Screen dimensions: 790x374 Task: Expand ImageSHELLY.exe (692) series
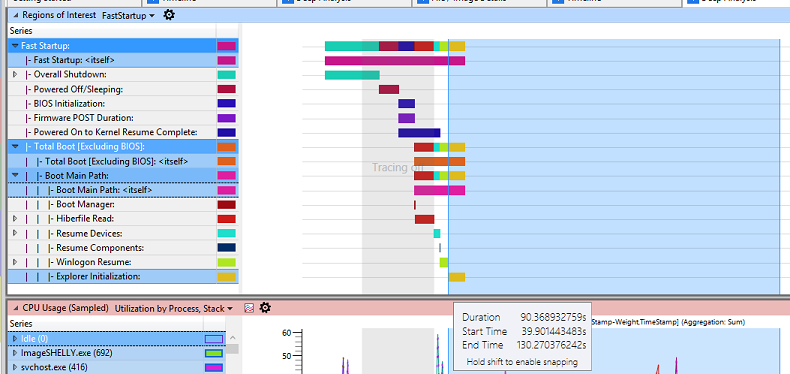pyautogui.click(x=15, y=353)
